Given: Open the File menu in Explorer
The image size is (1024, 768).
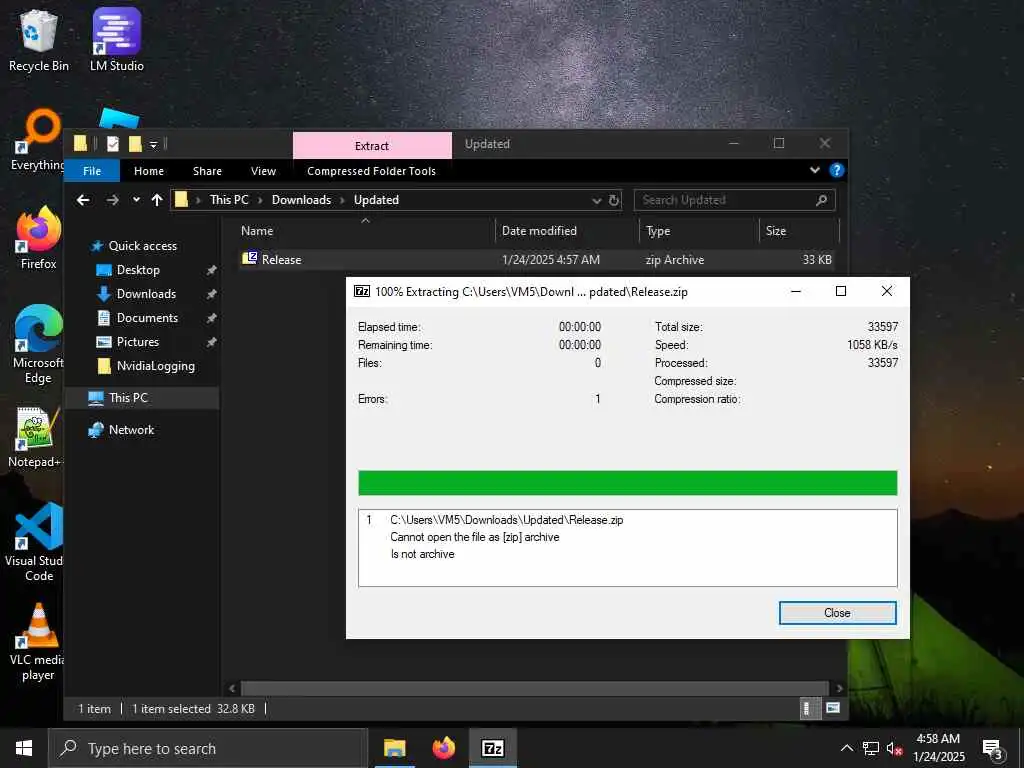Looking at the screenshot, I should tap(92, 170).
